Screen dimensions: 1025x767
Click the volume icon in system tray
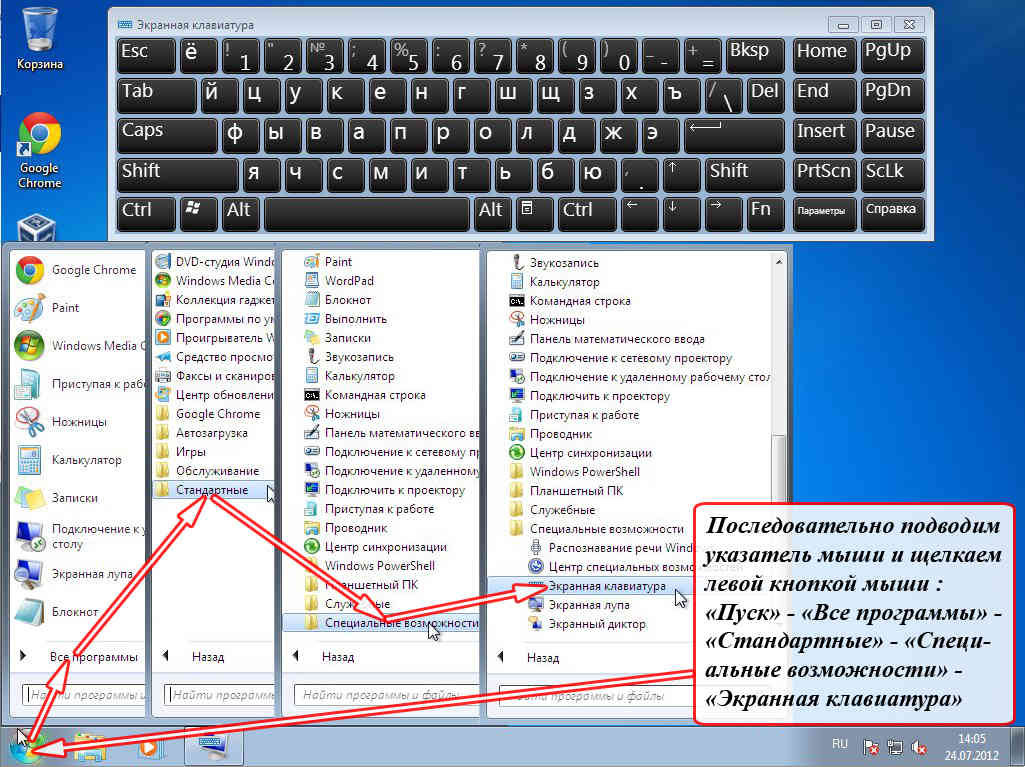point(918,747)
